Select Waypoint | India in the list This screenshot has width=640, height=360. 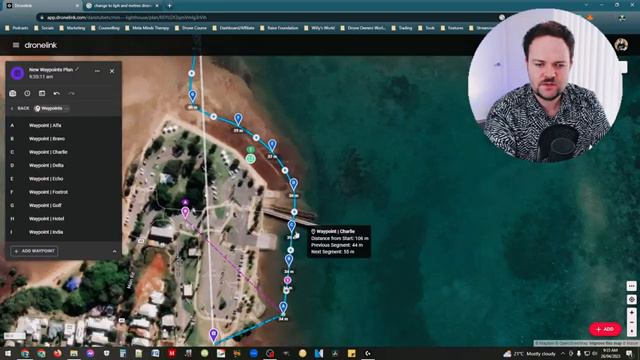(x=63, y=232)
